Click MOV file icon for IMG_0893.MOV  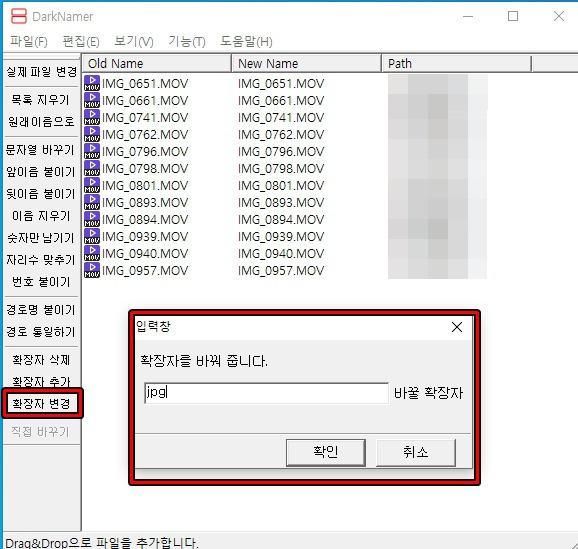click(x=92, y=202)
